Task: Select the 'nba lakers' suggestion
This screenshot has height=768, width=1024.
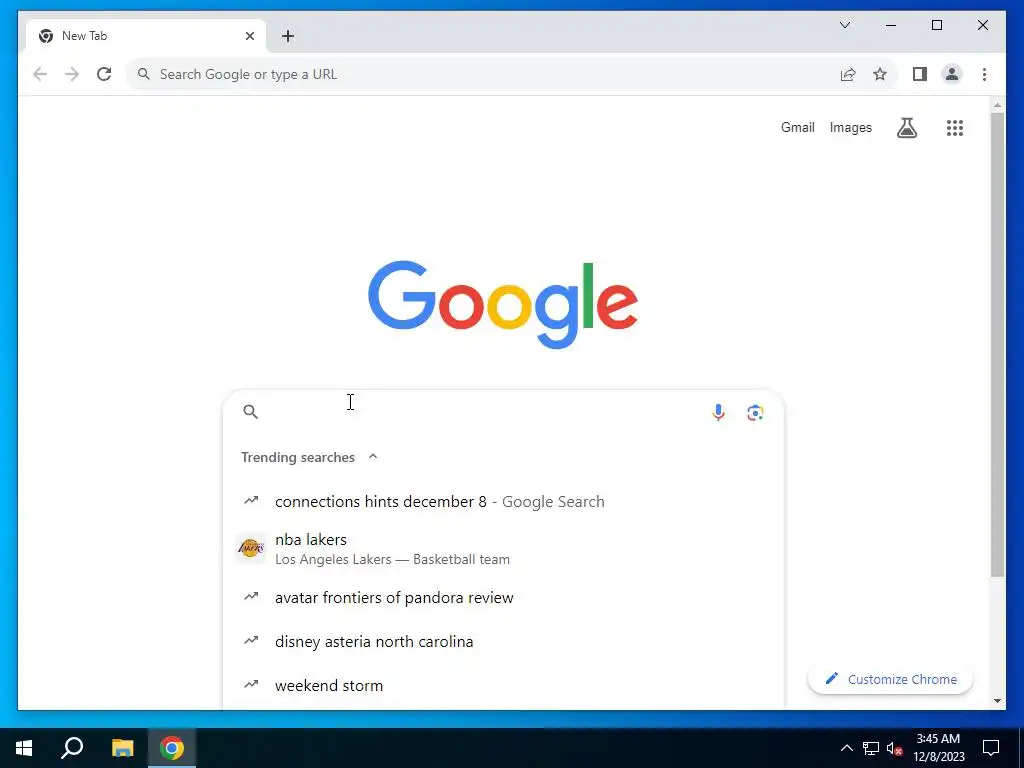Action: click(x=504, y=549)
